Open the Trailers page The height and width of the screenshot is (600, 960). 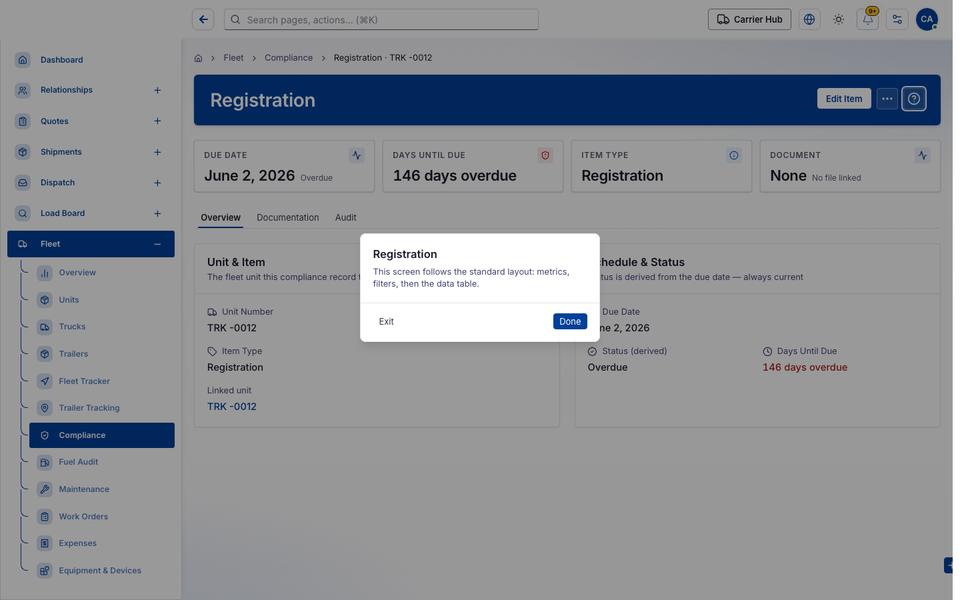tap(102, 354)
